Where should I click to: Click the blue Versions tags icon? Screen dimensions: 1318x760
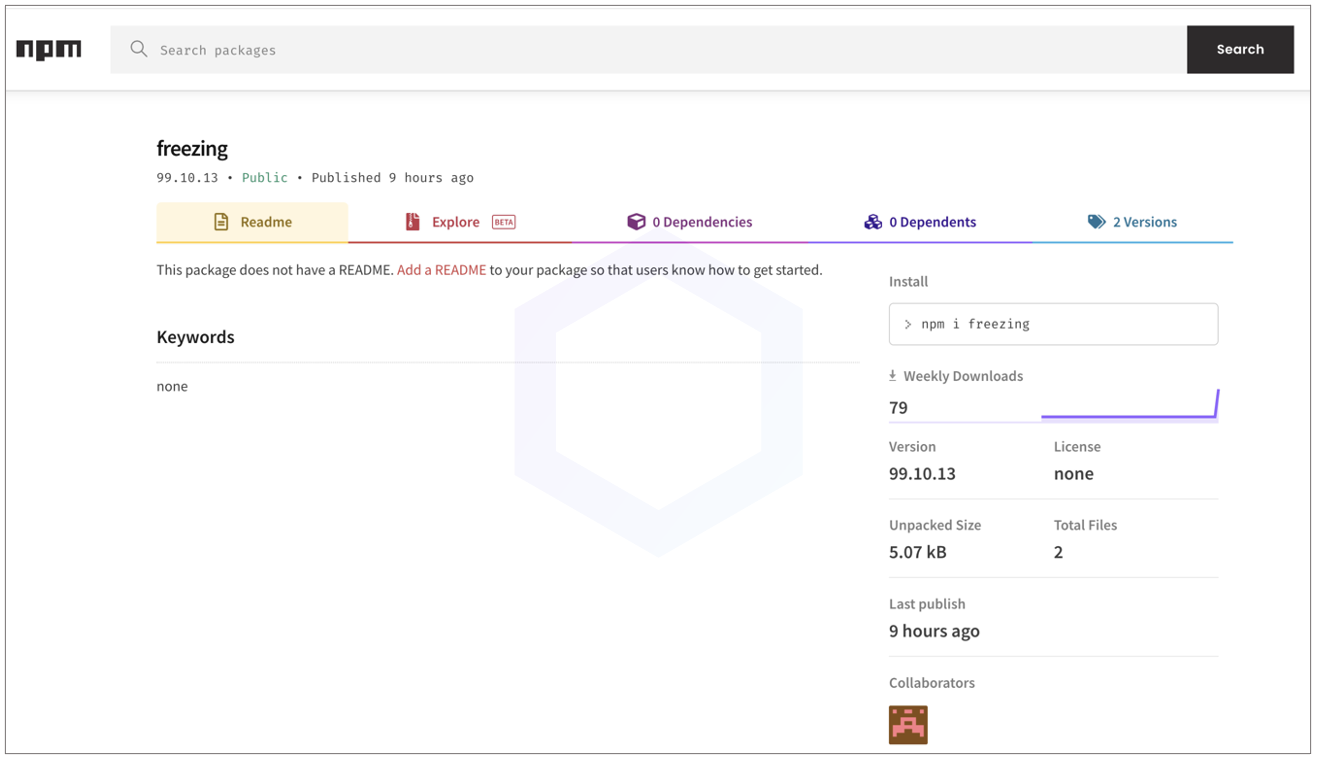pos(1097,222)
